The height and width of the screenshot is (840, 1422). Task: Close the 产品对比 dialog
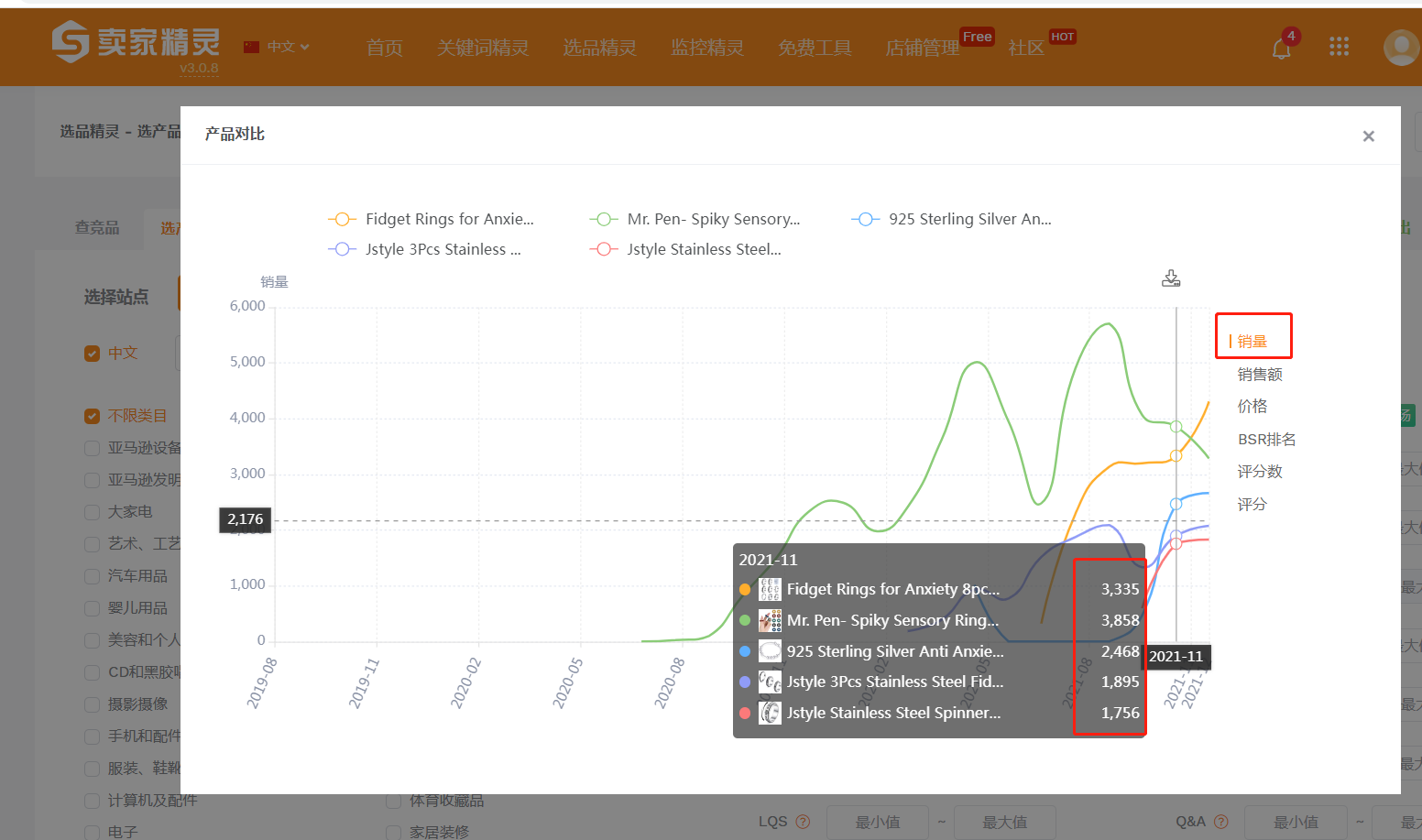(x=1368, y=136)
